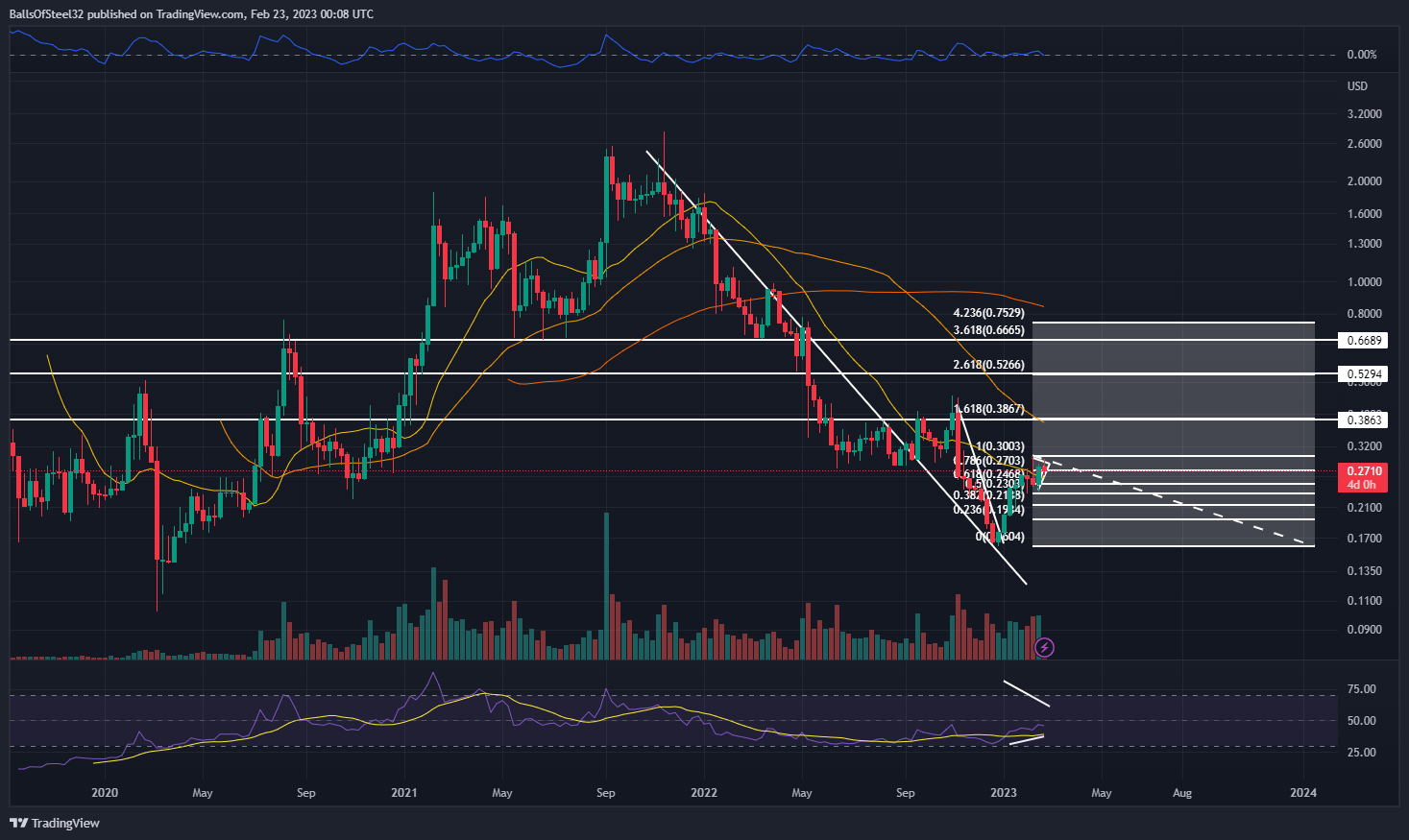
Task: Click the RSI 75.00 scale label
Action: pos(1362,689)
